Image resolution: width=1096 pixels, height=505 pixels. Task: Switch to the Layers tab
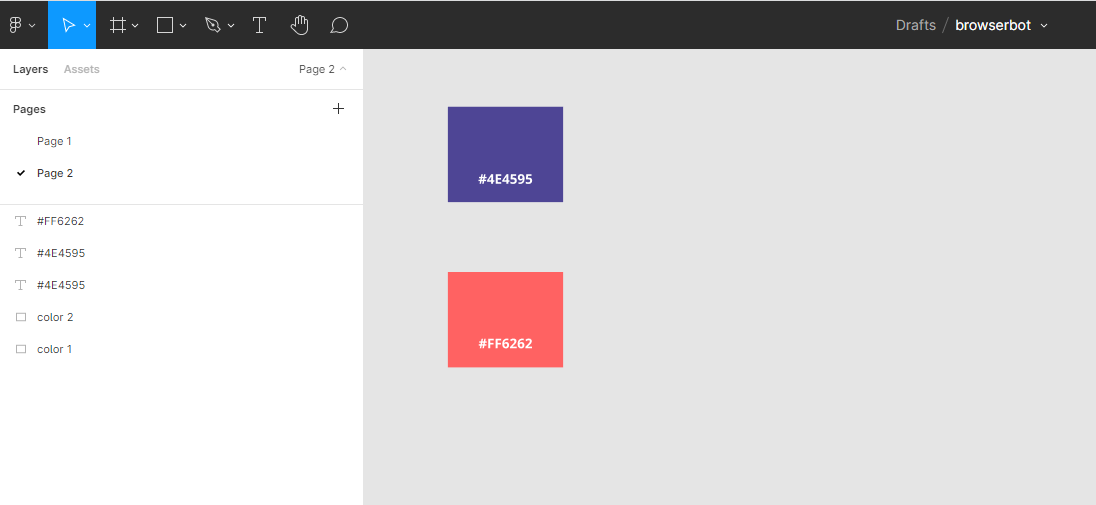(30, 69)
